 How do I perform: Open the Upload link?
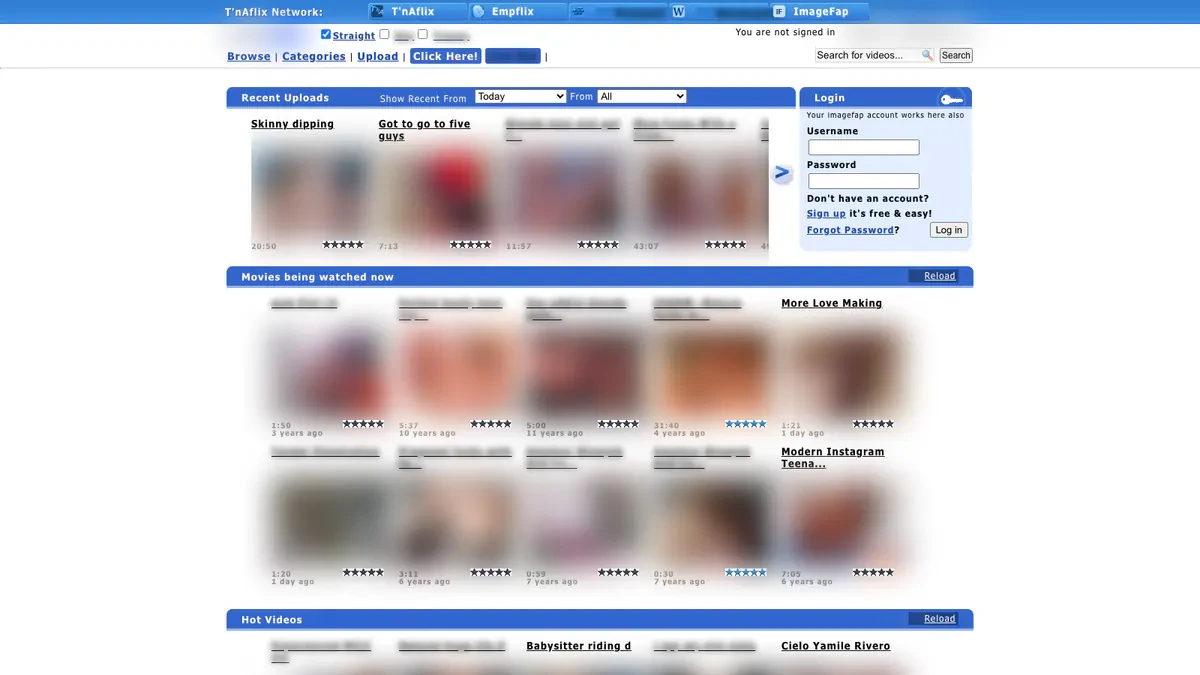(x=378, y=57)
